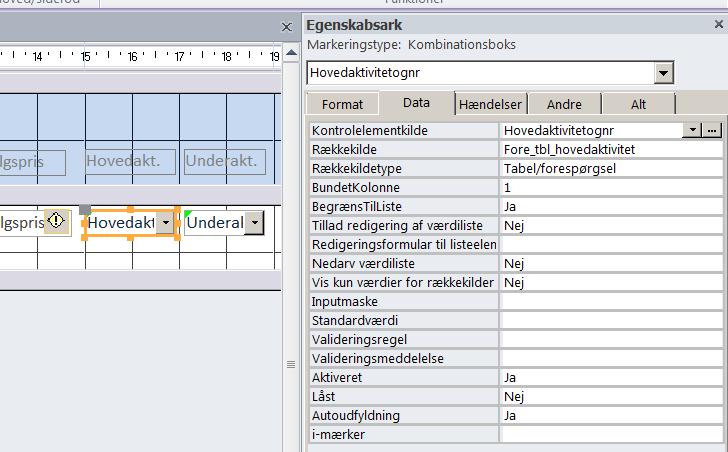Open the Kontrolelementkilde dropdown arrow
728x452 pixels.
point(692,130)
